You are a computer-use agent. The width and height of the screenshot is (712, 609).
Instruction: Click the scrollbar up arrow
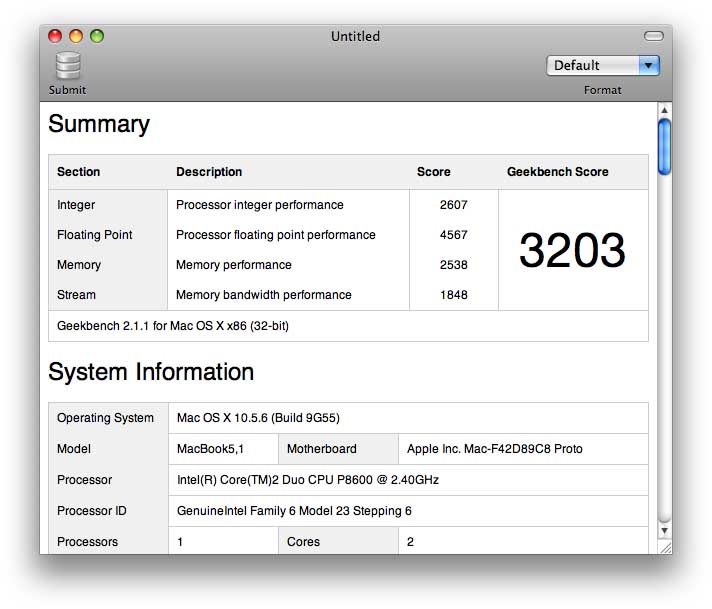click(x=664, y=109)
